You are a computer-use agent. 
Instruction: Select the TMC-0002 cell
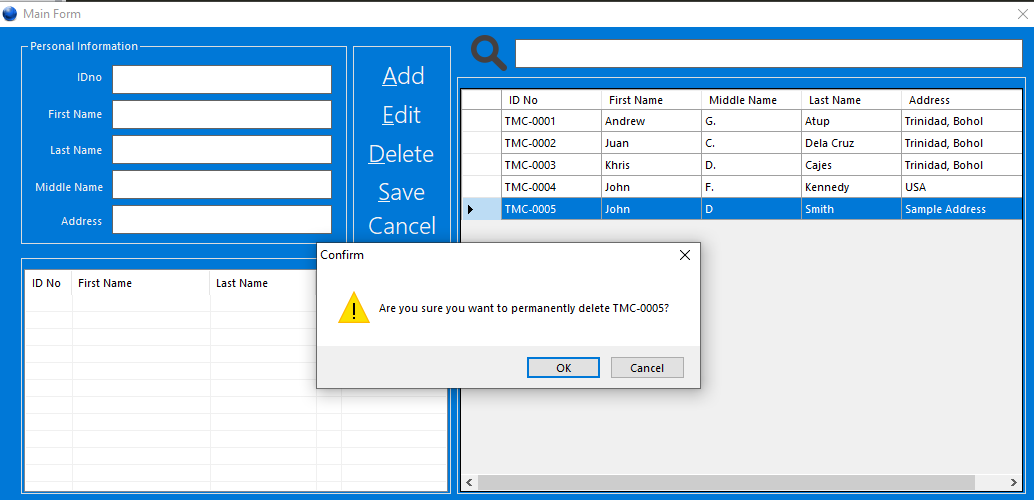551,143
